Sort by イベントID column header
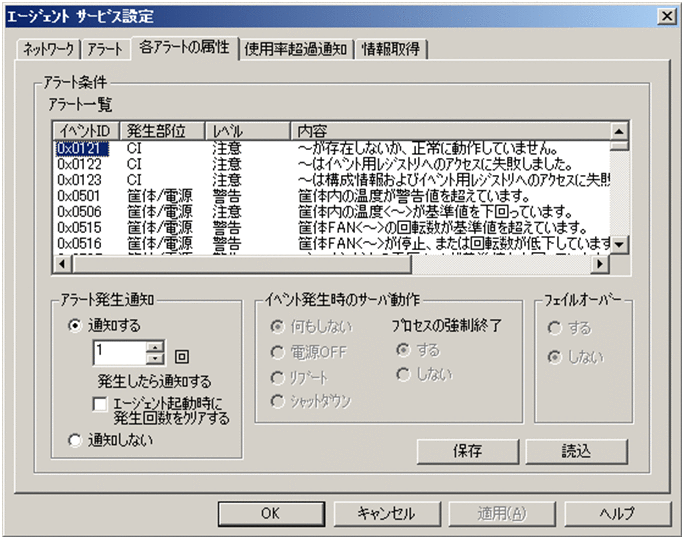 86,131
